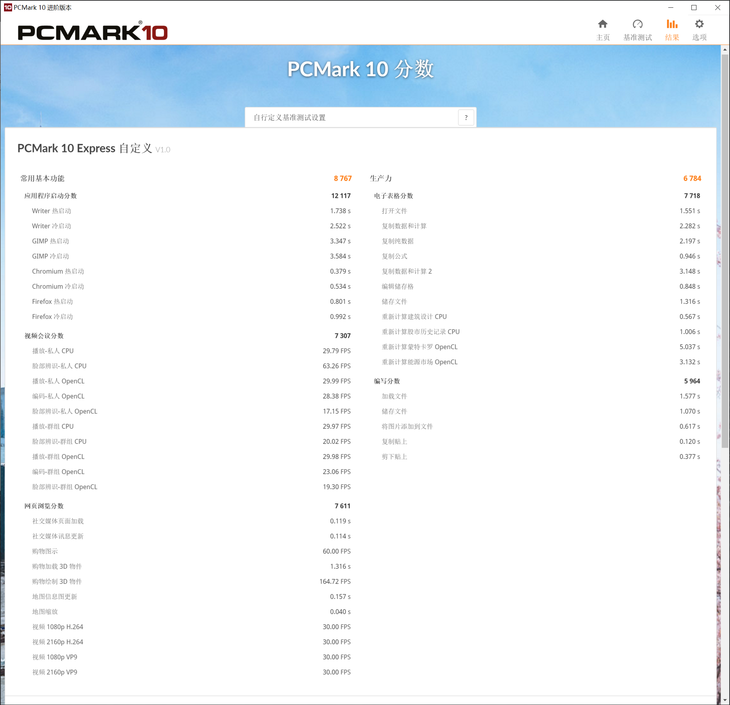This screenshot has width=730, height=705.
Task: Click the scrollbar down arrow
Action: pos(725,700)
